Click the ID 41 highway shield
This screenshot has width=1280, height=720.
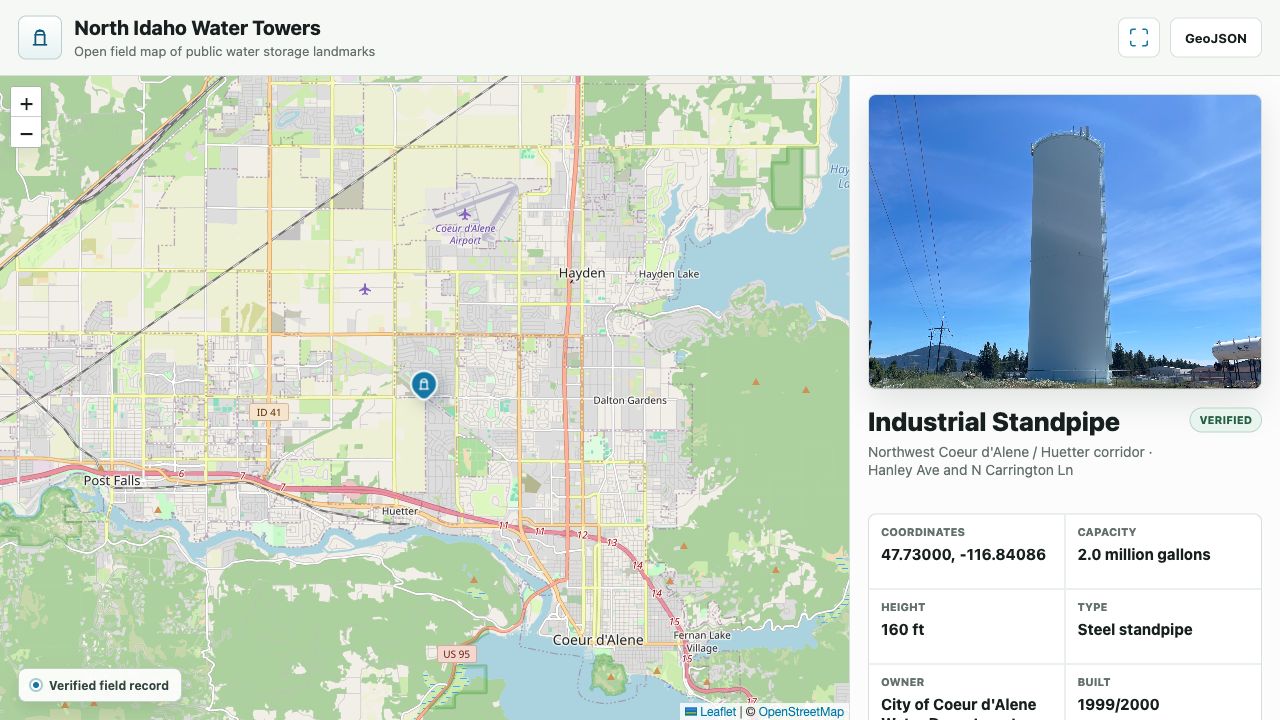270,412
